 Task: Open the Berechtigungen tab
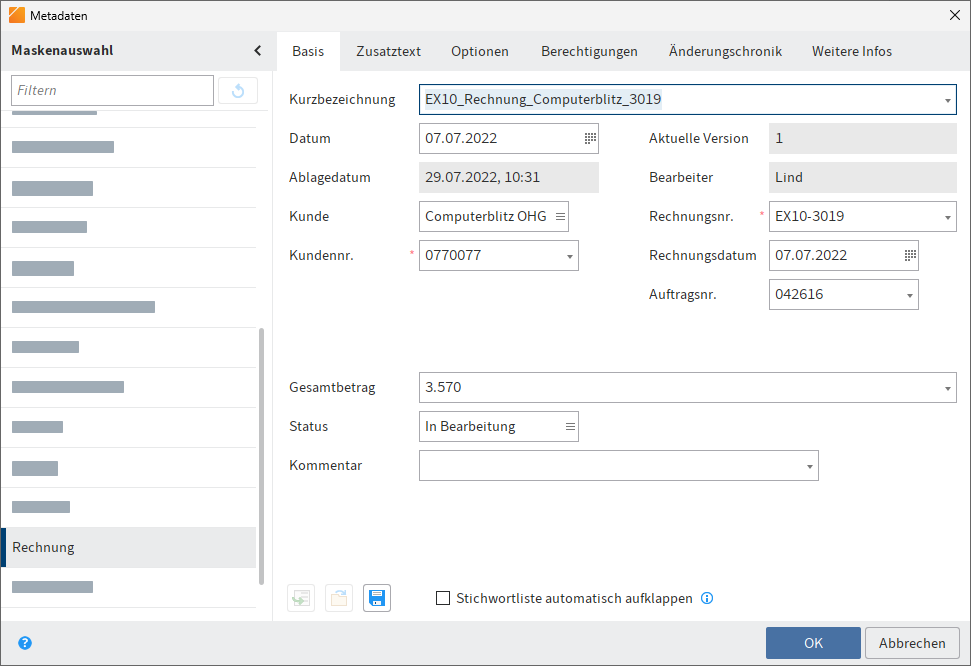[x=589, y=51]
